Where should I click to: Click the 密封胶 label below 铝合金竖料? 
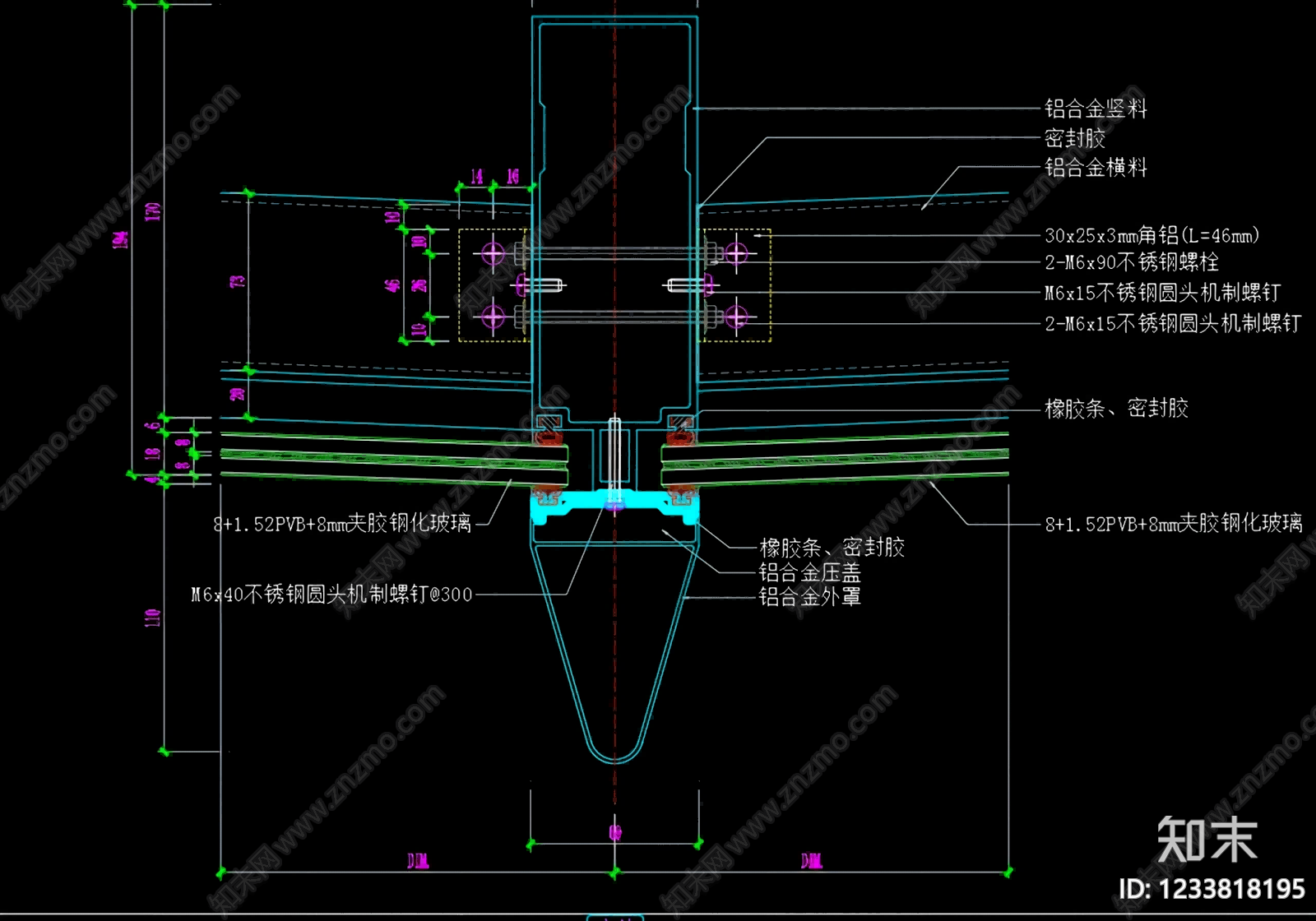pos(1075,137)
